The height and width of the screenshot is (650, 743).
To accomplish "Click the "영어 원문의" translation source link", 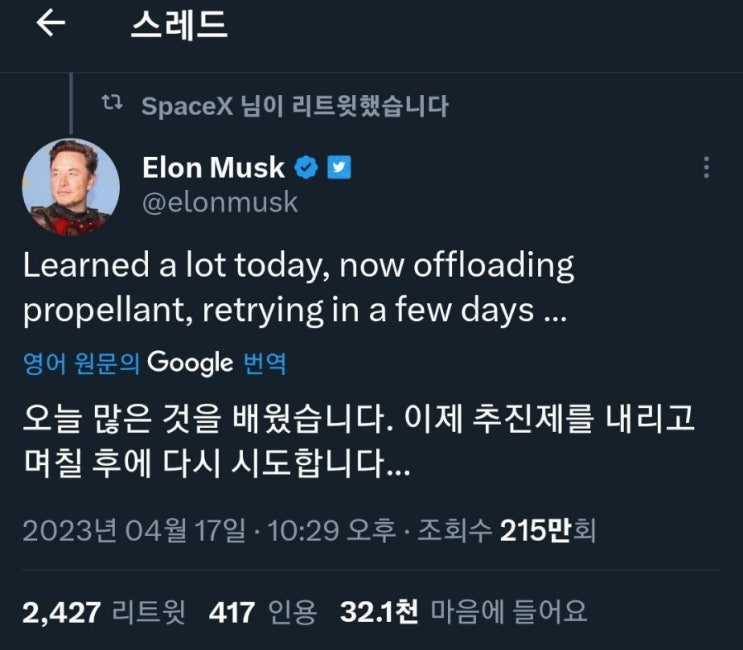I will [x=82, y=364].
